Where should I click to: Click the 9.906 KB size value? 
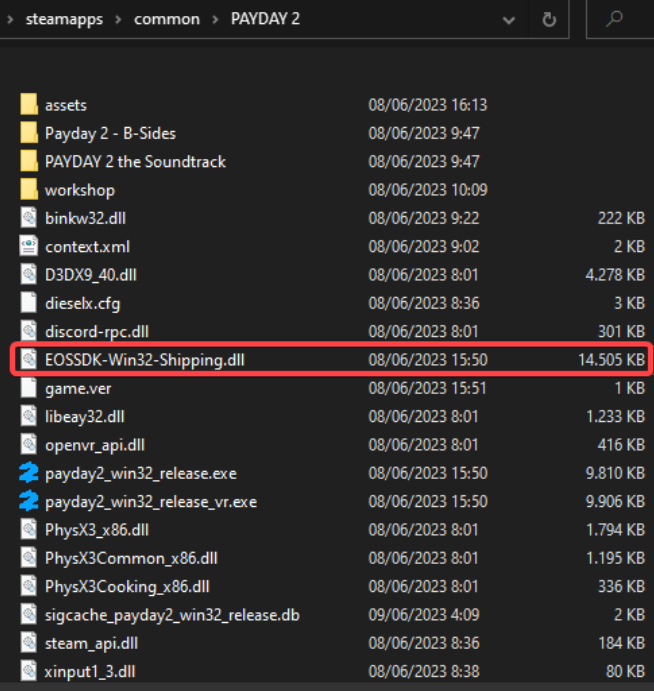615,501
